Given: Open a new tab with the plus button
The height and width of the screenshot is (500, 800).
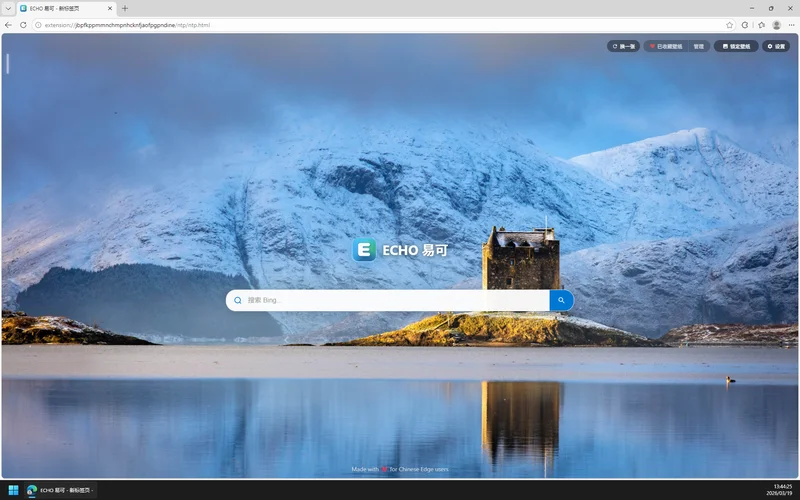Looking at the screenshot, I should tap(125, 8).
